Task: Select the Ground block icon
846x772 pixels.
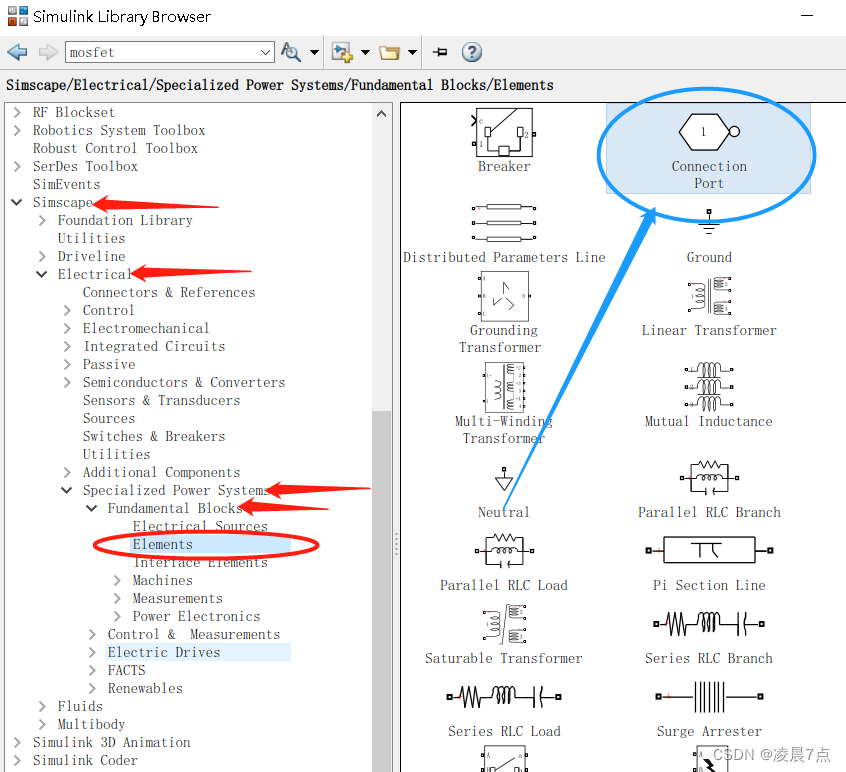Action: pos(709,222)
